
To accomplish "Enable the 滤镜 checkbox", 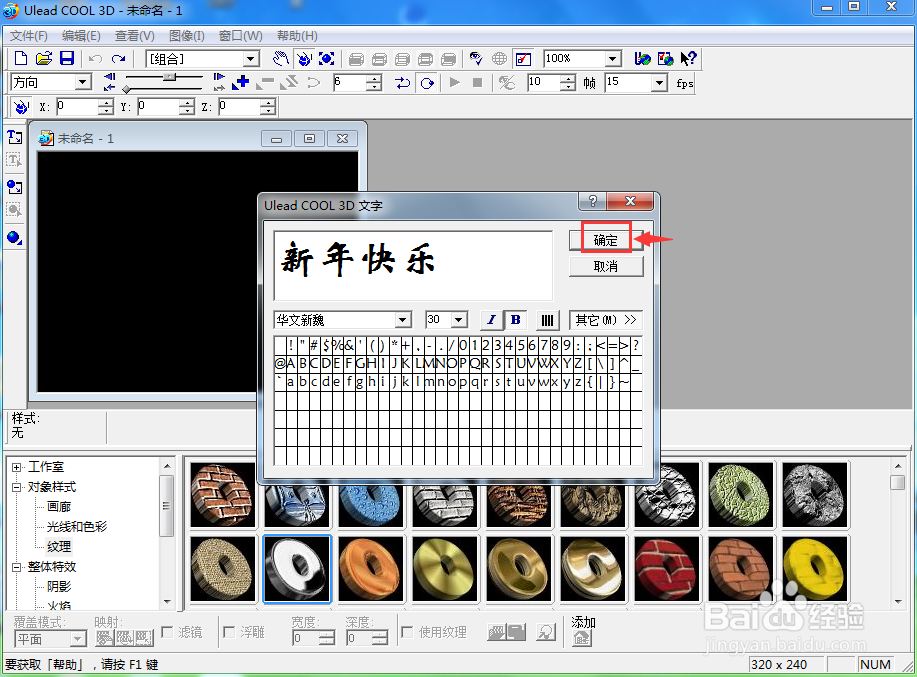I will coord(167,632).
